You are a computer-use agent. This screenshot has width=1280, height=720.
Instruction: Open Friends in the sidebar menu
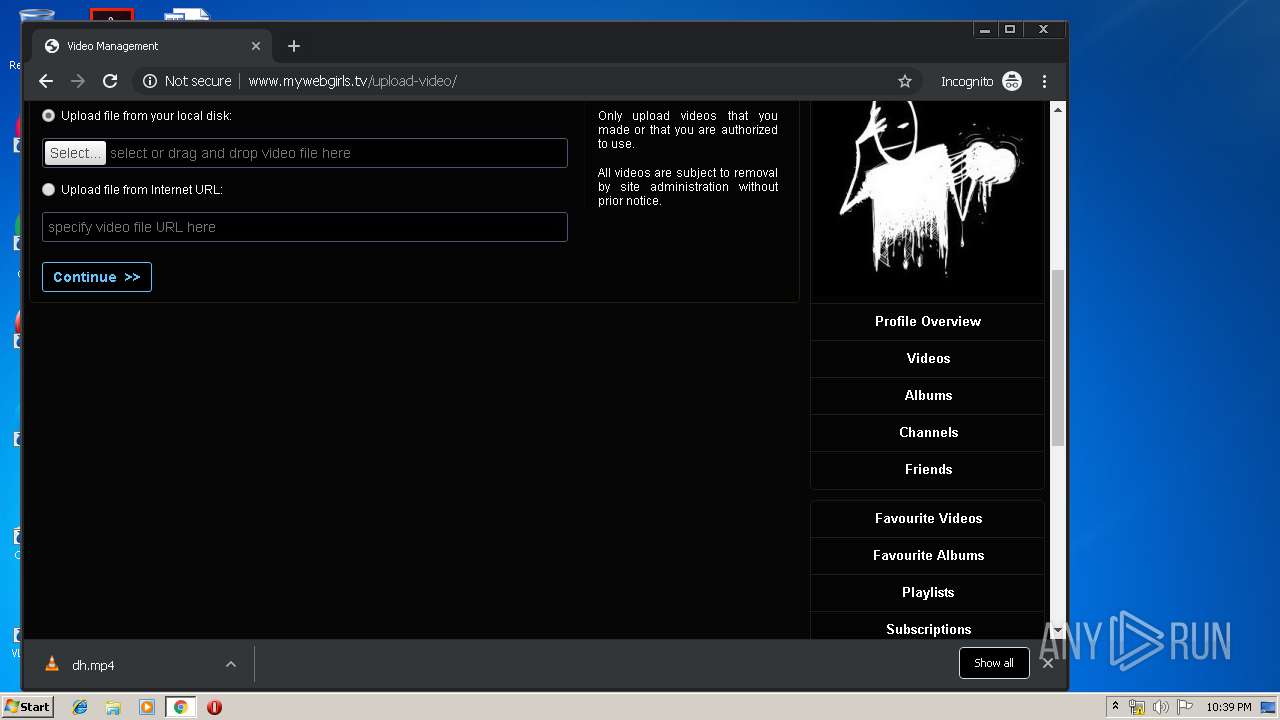[928, 469]
